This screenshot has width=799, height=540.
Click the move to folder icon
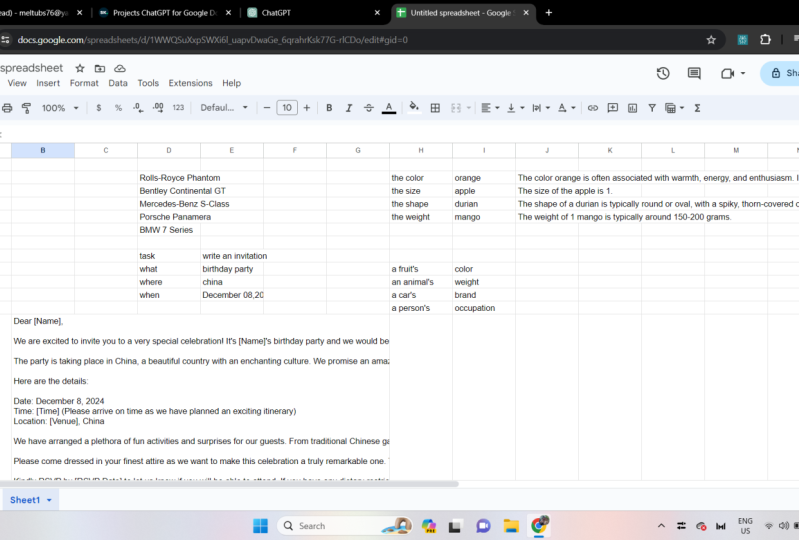pos(100,68)
